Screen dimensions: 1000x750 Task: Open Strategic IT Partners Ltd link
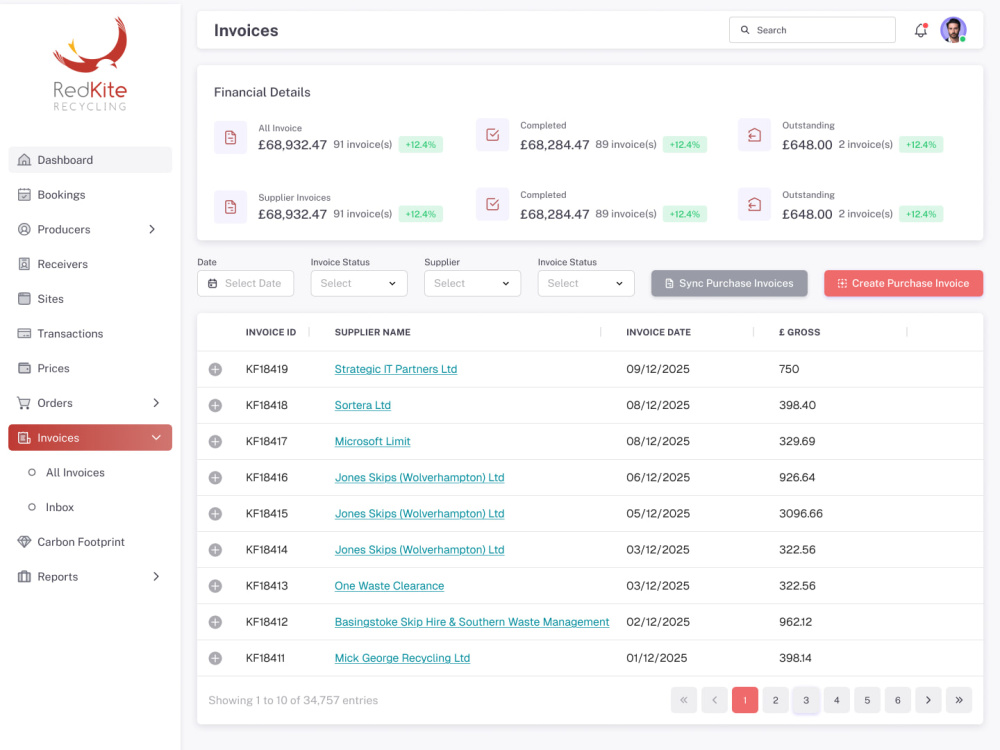(x=395, y=369)
